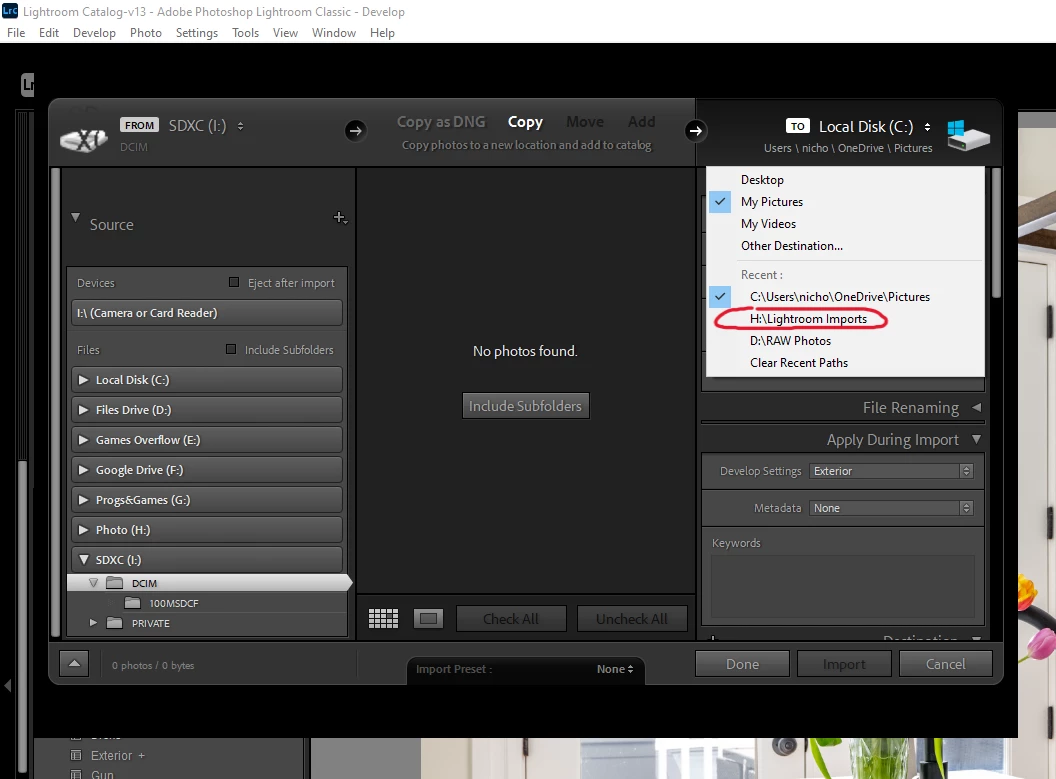Select Add import mode

[x=641, y=122]
